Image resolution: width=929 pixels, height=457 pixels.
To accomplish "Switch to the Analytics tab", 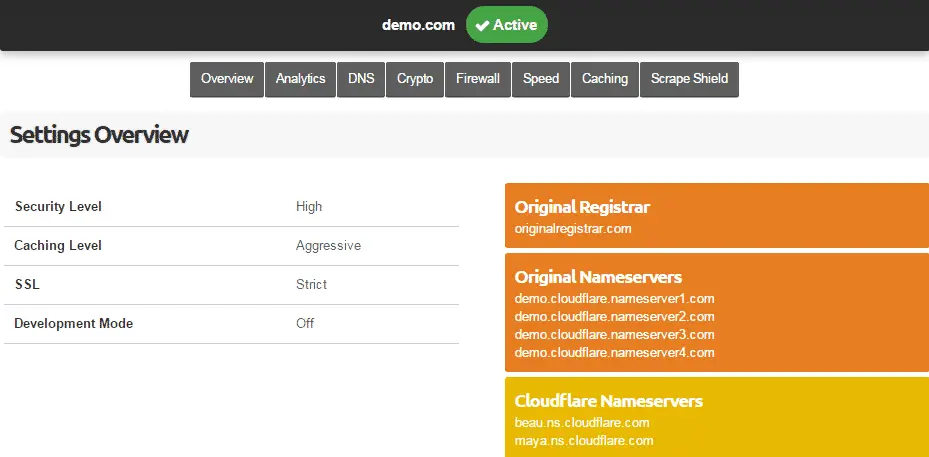I will click(x=300, y=79).
